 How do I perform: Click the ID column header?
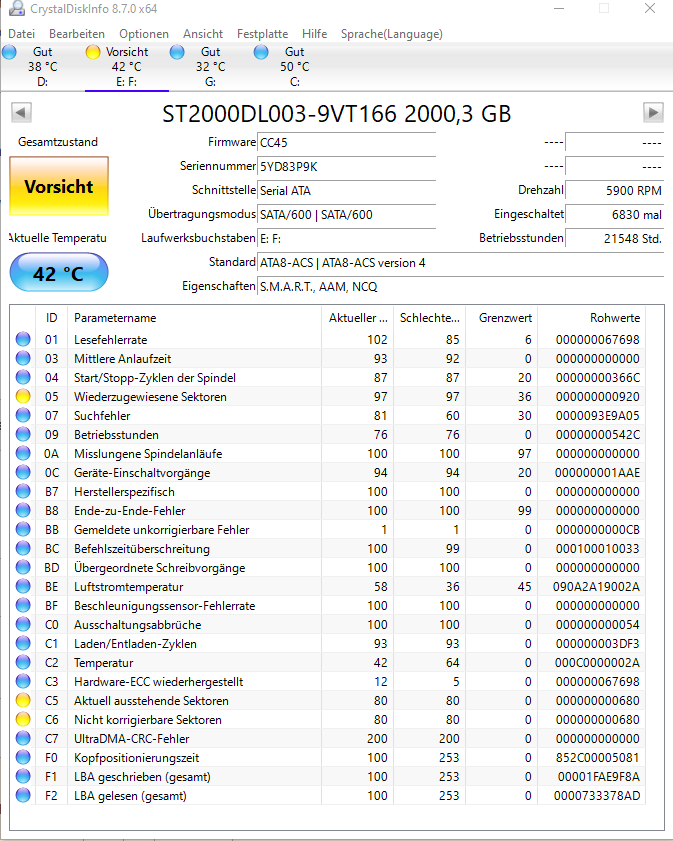click(51, 318)
